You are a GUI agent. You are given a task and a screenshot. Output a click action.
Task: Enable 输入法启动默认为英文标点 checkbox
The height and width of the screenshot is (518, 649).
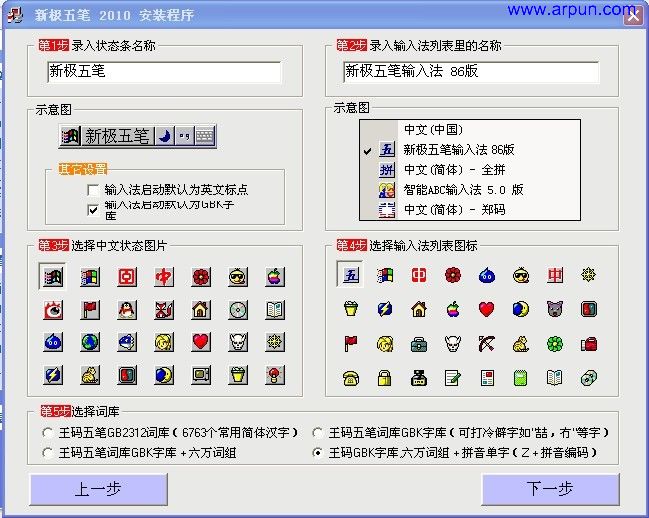pos(93,190)
